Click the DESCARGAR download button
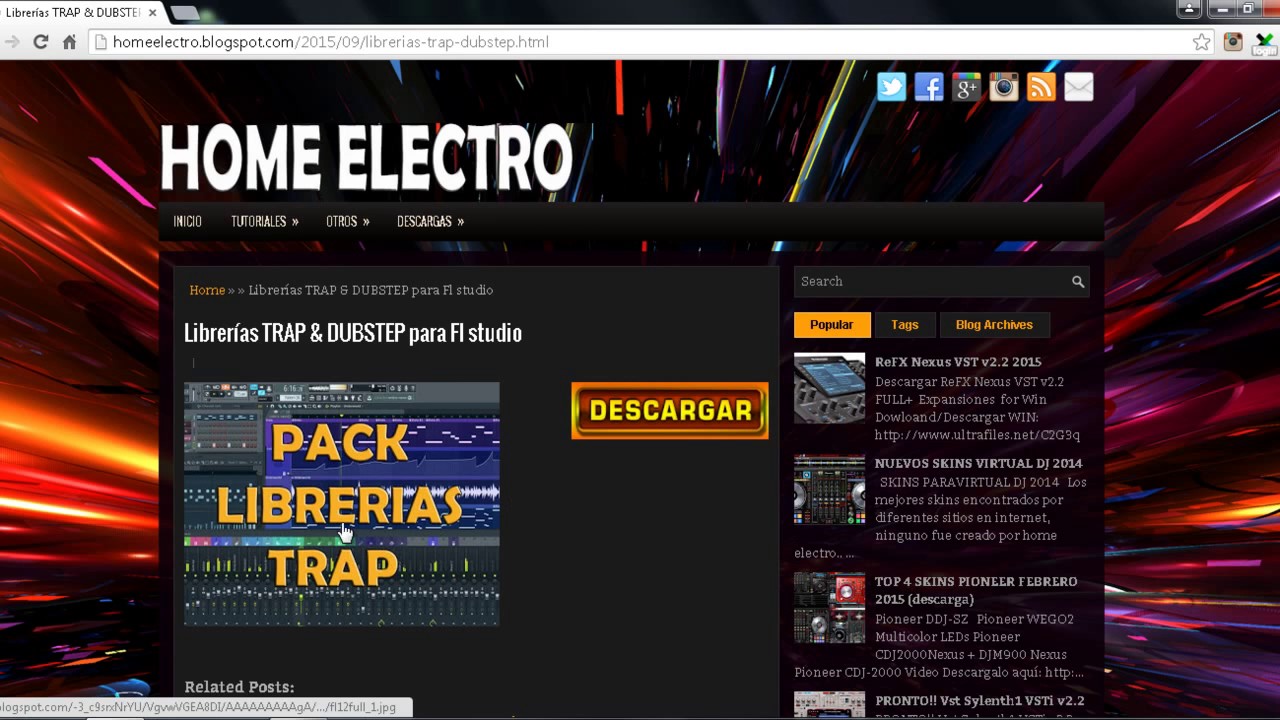Image resolution: width=1280 pixels, height=720 pixels. [x=670, y=410]
